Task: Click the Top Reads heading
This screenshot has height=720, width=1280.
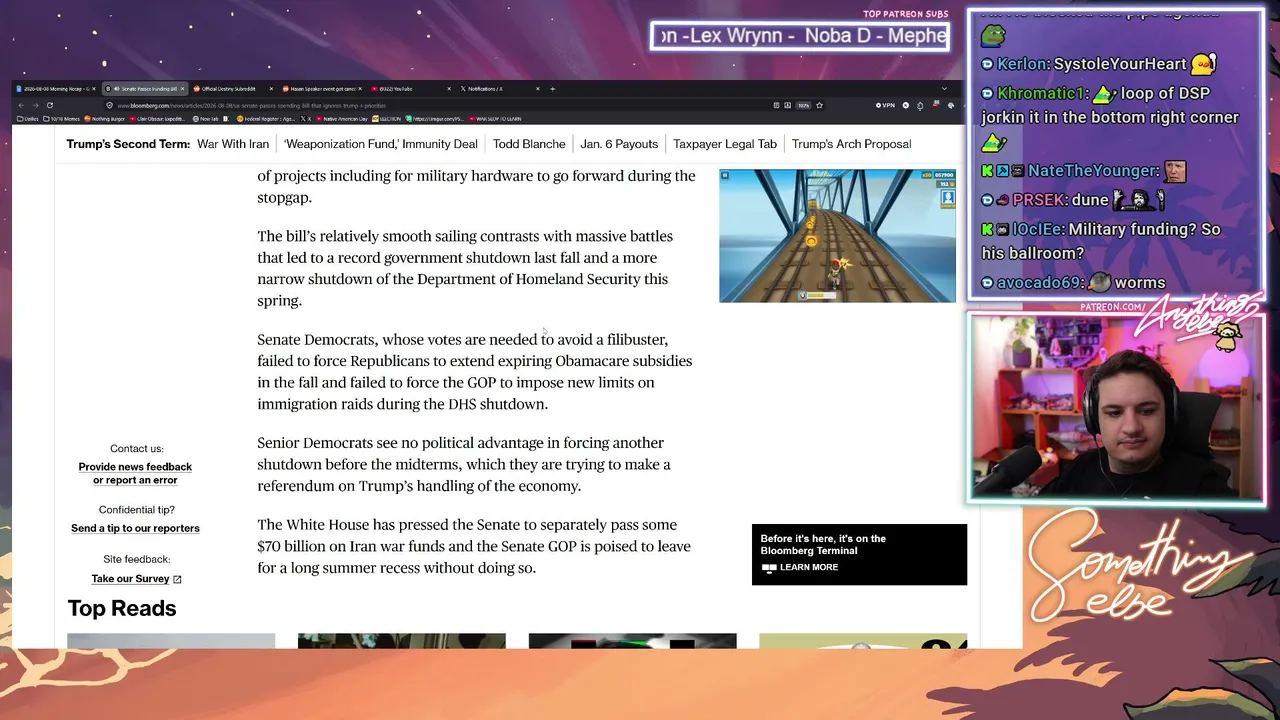Action: (122, 608)
